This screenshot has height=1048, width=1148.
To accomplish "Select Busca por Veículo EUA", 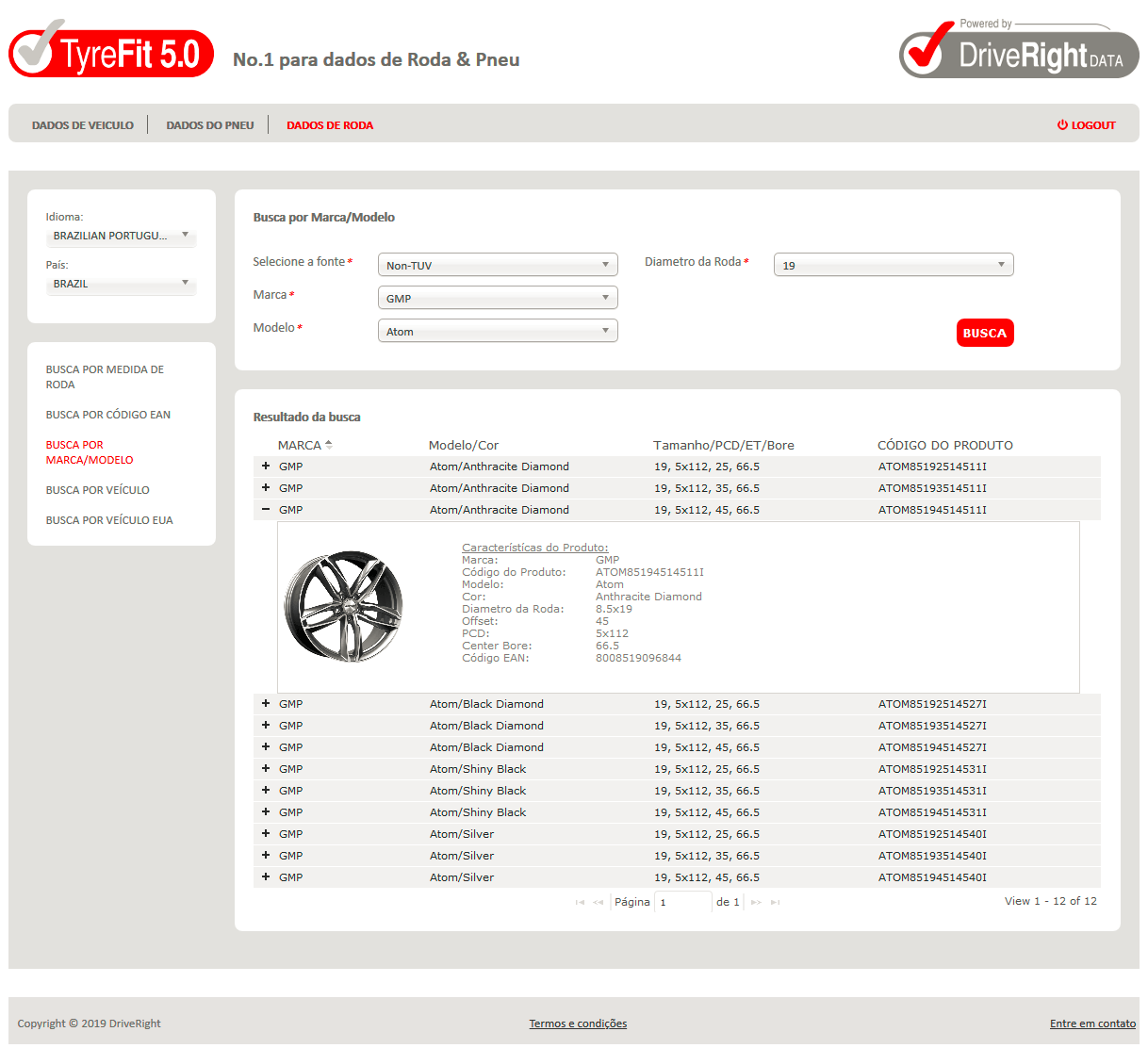I will click(x=109, y=520).
